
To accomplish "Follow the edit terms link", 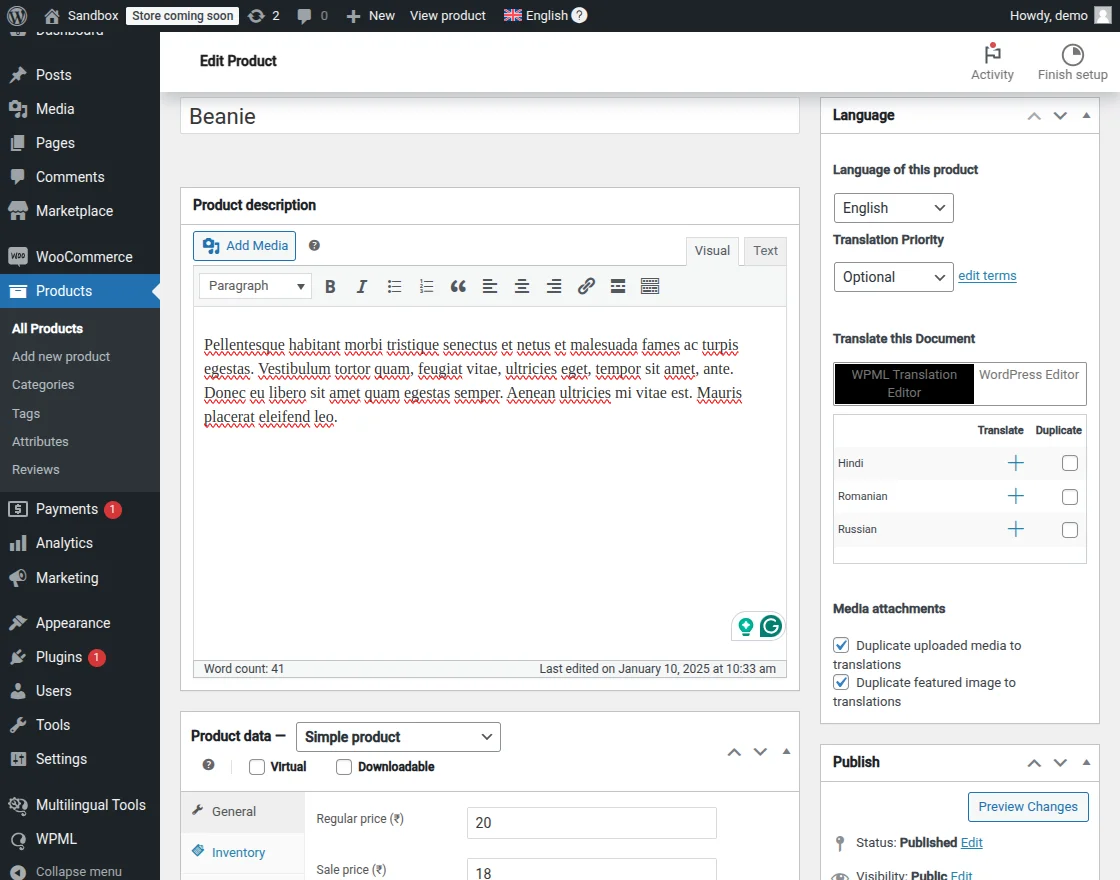I will tap(987, 276).
